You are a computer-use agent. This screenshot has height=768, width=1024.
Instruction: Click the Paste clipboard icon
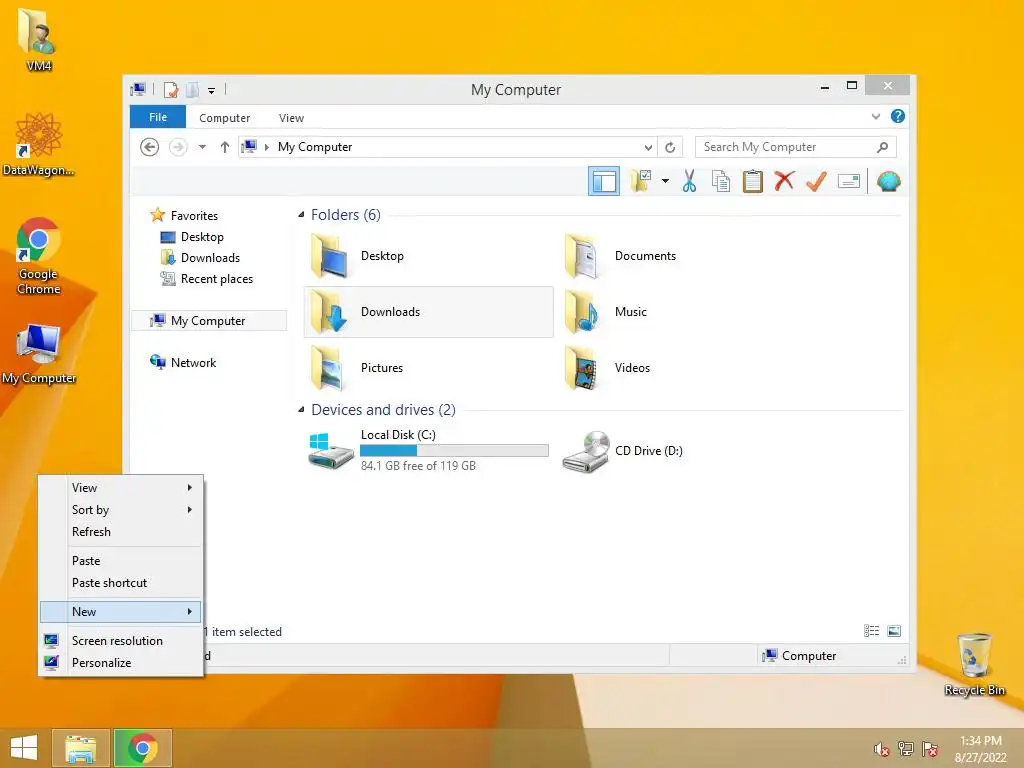pos(752,181)
